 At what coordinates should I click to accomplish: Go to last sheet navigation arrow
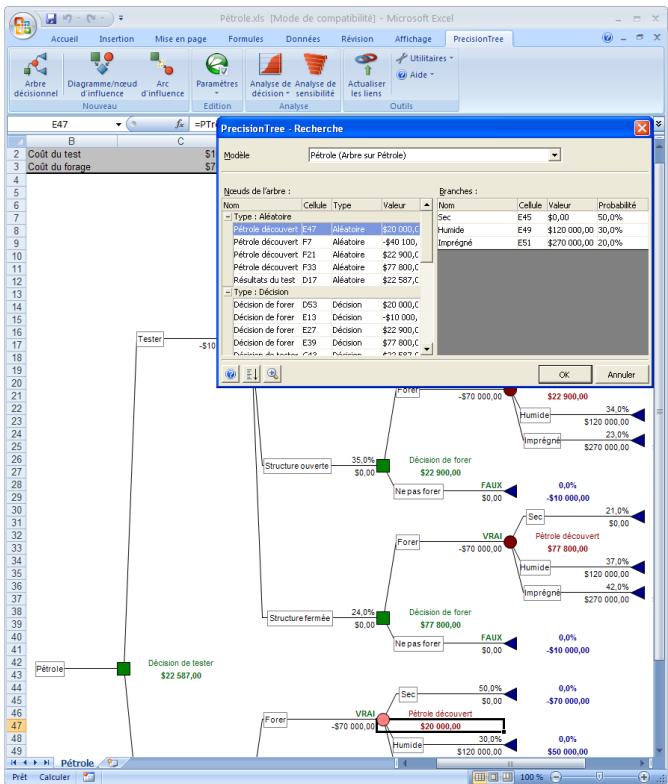pos(46,763)
